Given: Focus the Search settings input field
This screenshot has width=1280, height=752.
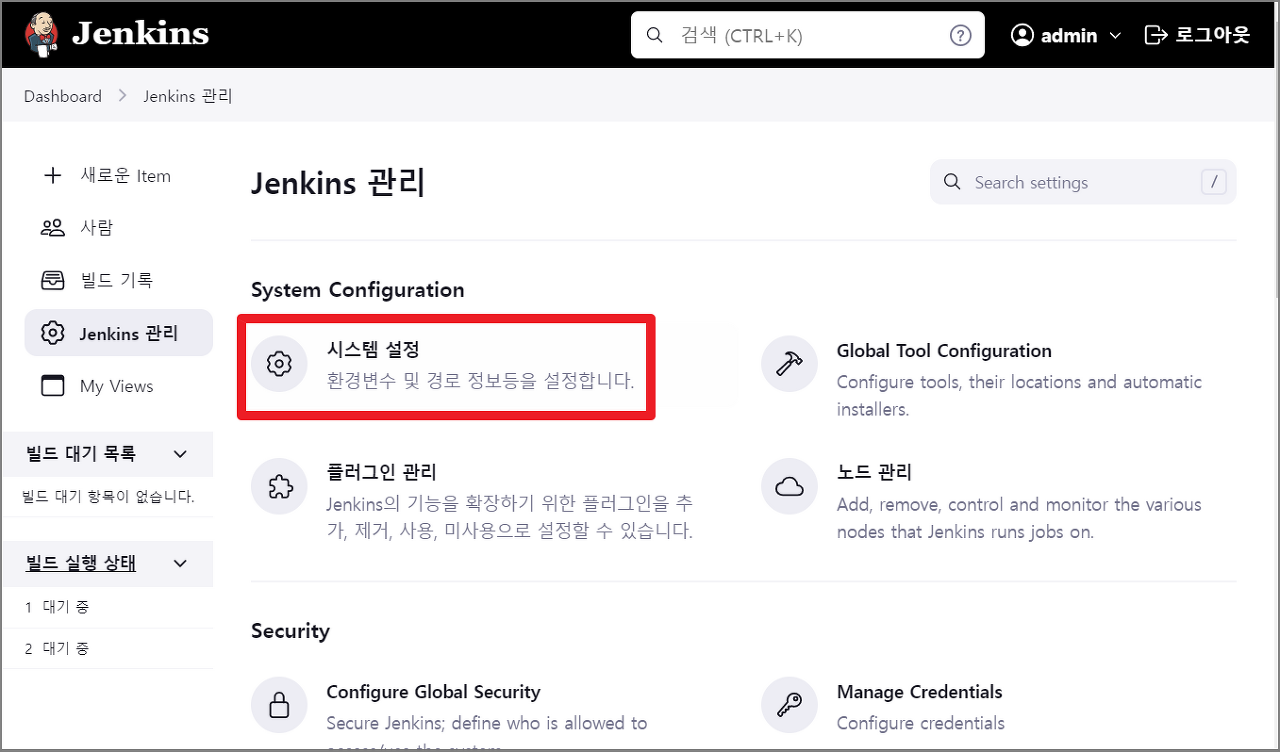Looking at the screenshot, I should 1083,182.
